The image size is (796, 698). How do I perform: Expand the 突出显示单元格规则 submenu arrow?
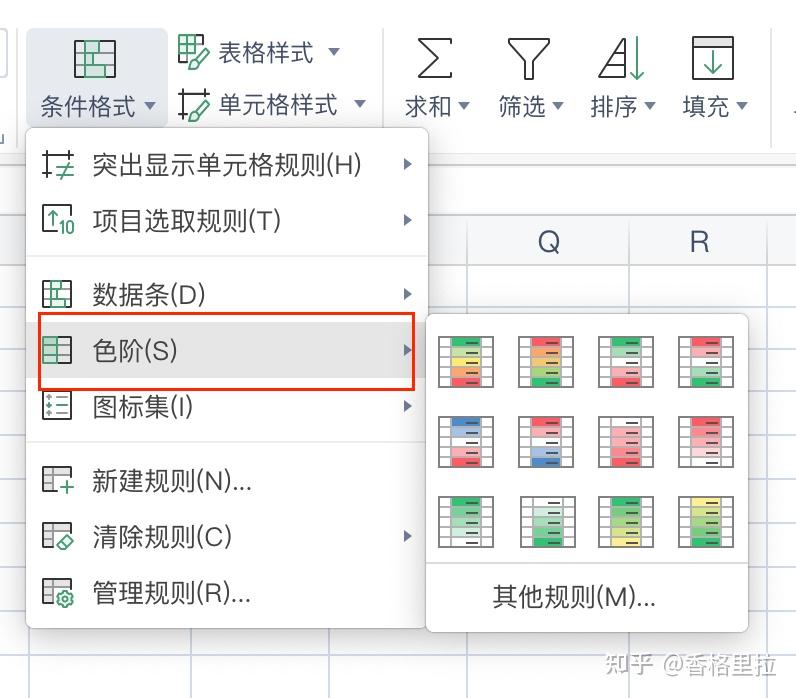[x=407, y=164]
